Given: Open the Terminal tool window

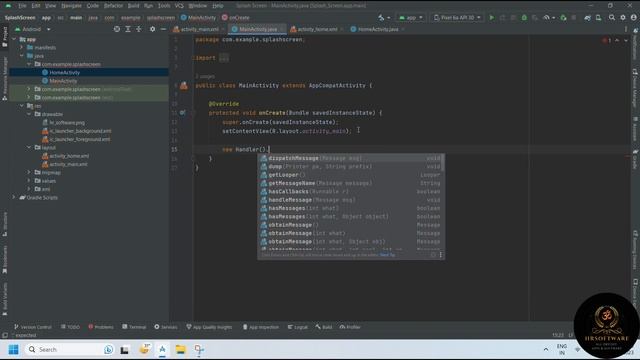Looking at the screenshot, I should click(134, 327).
